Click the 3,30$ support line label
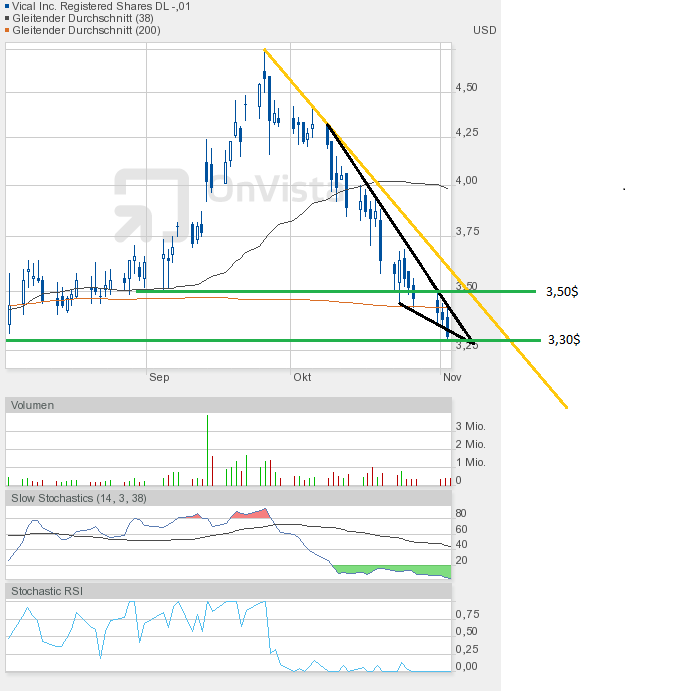 coord(563,340)
